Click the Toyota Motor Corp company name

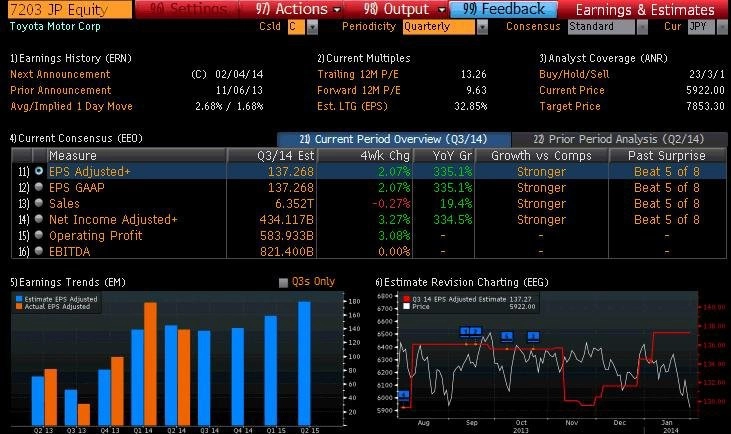55,27
